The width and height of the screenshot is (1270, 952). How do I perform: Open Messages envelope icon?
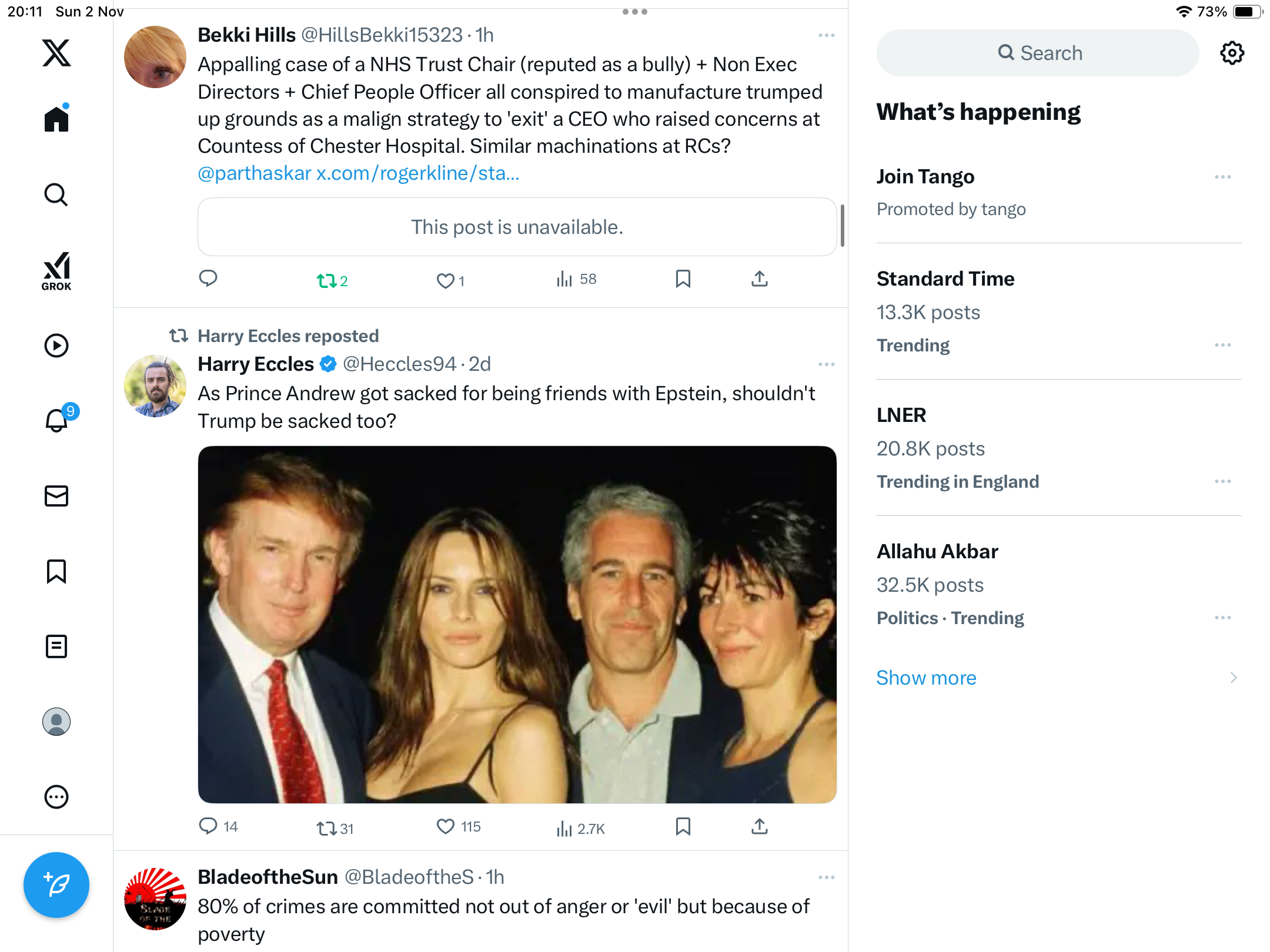click(x=56, y=496)
